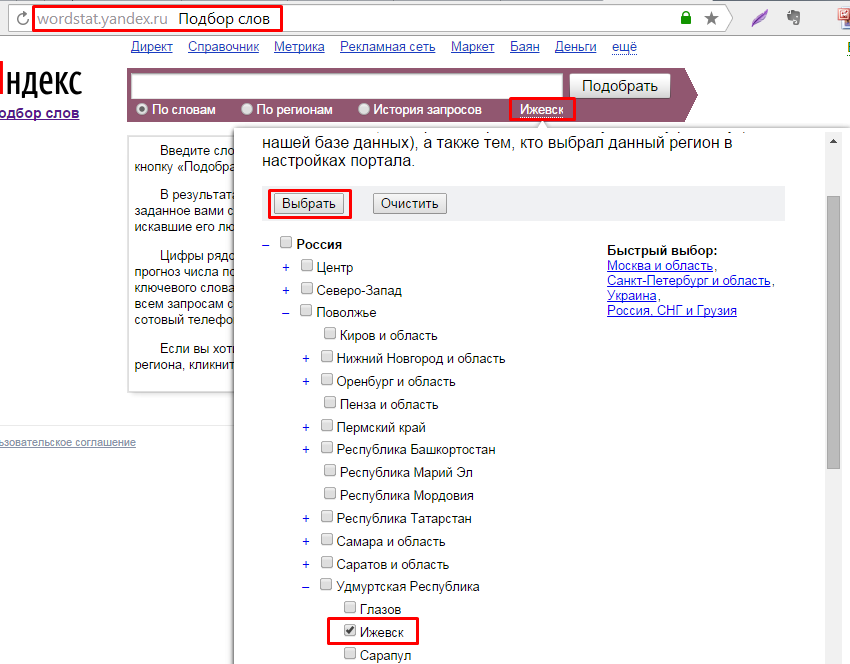Check 'Киров и область' checkbox
The image size is (850, 664).
330,333
